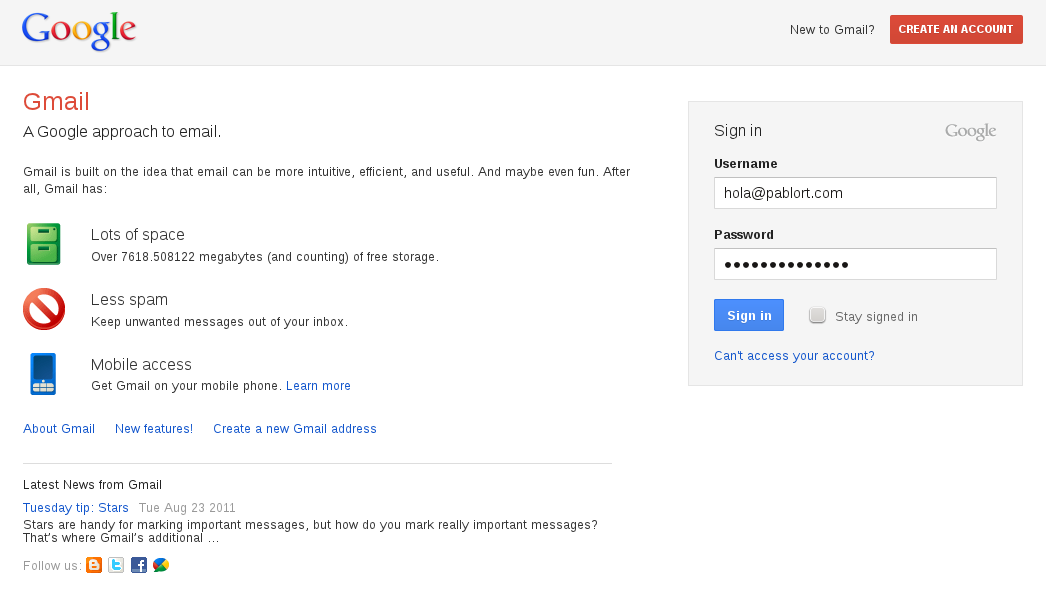Open the Twitter follow icon

pos(116,565)
